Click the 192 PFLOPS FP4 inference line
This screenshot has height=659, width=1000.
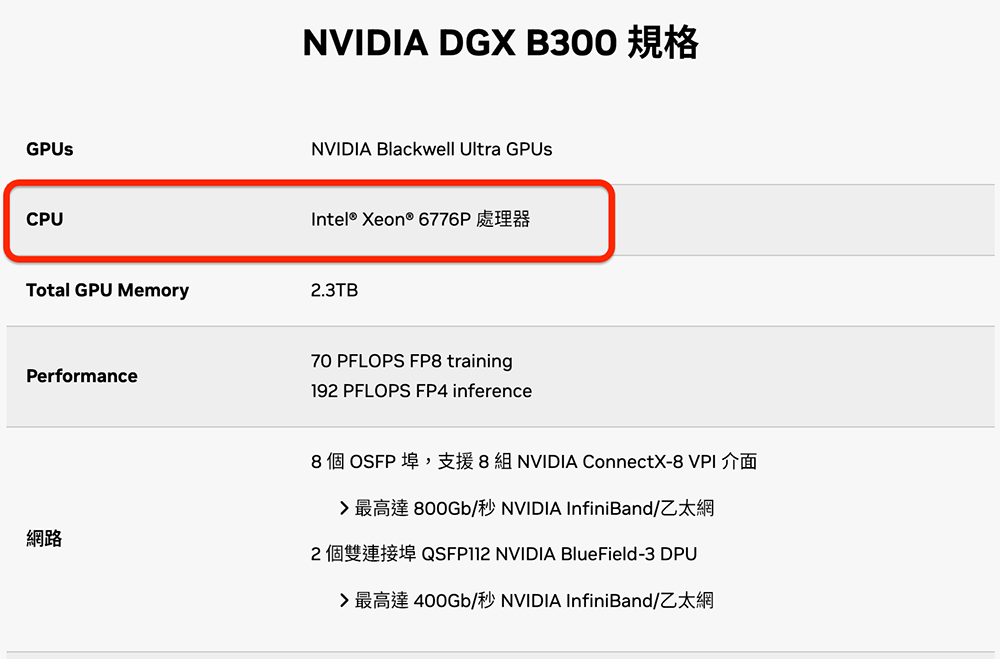pyautogui.click(x=421, y=391)
